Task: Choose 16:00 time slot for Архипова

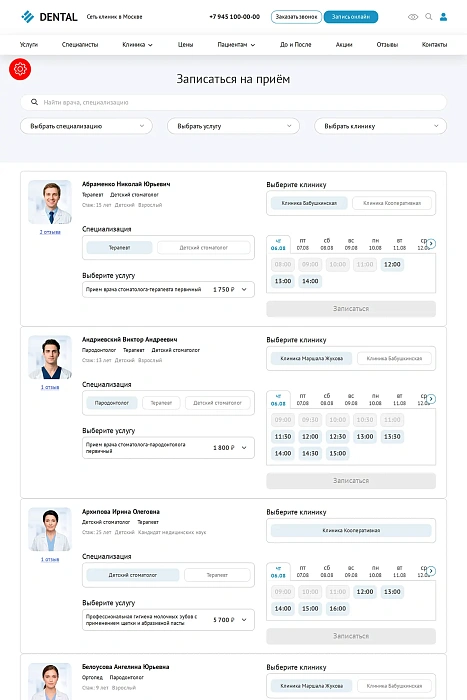Action: coord(338,608)
